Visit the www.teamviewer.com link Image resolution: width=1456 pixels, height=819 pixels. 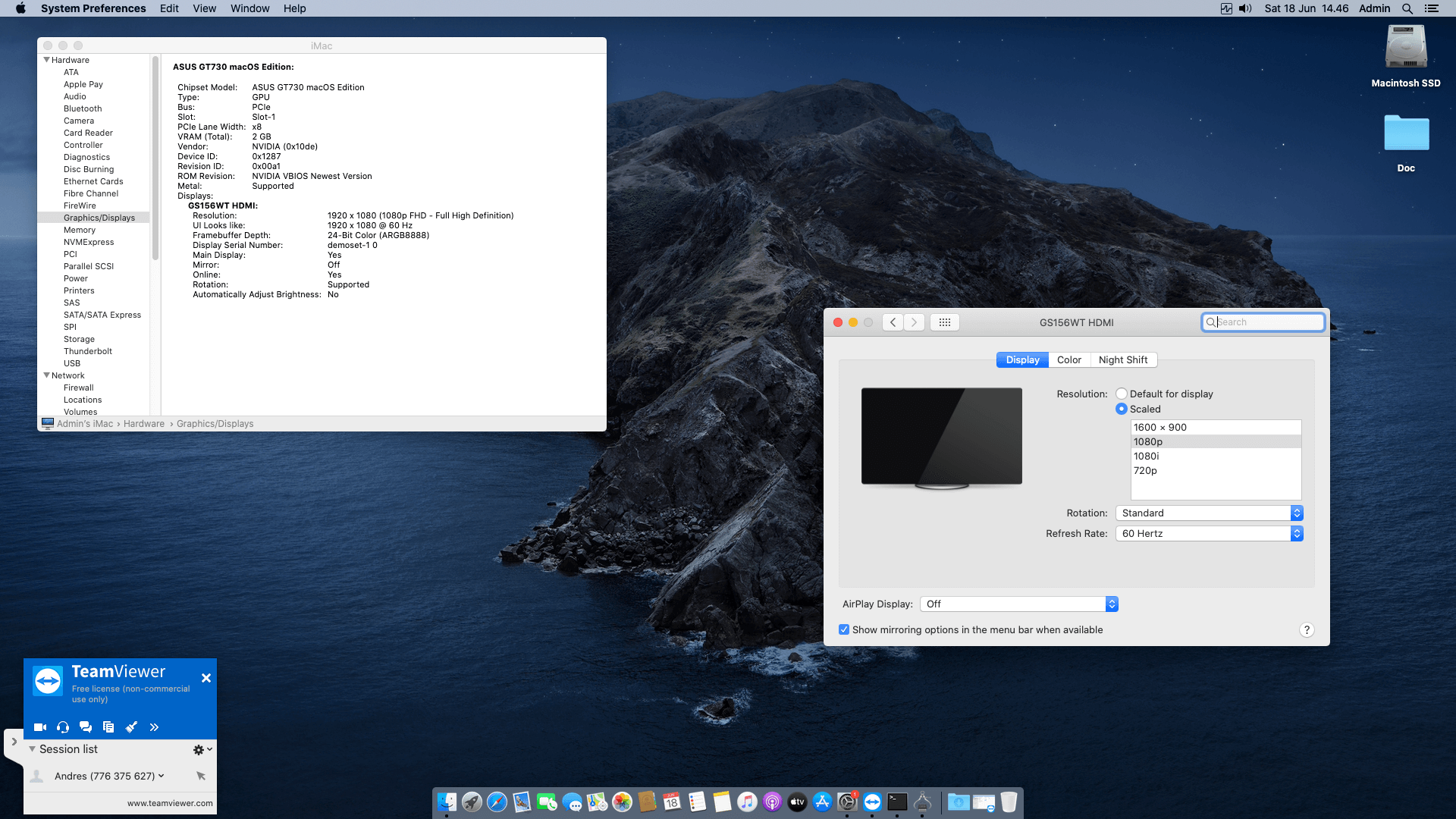169,802
